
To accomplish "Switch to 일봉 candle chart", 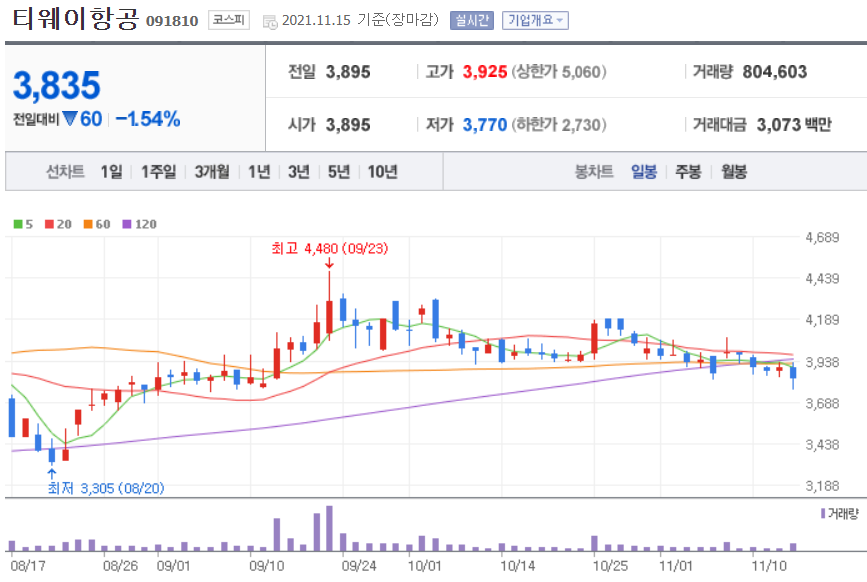I will (x=644, y=172).
